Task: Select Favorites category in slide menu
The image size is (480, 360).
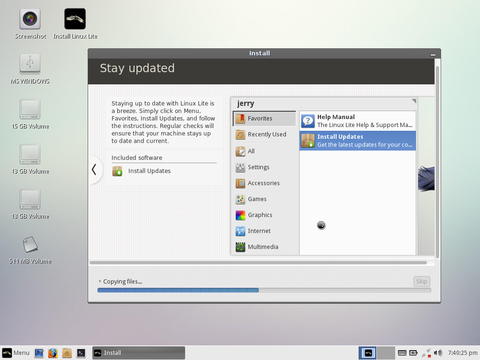Action: pos(264,118)
